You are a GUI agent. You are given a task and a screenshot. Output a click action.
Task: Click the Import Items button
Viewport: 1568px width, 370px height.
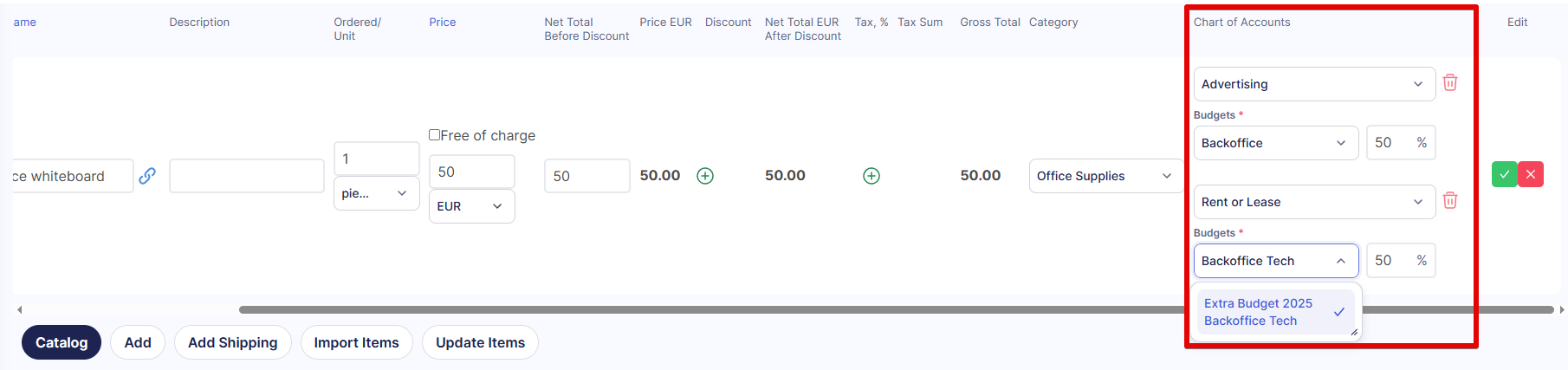coord(357,342)
